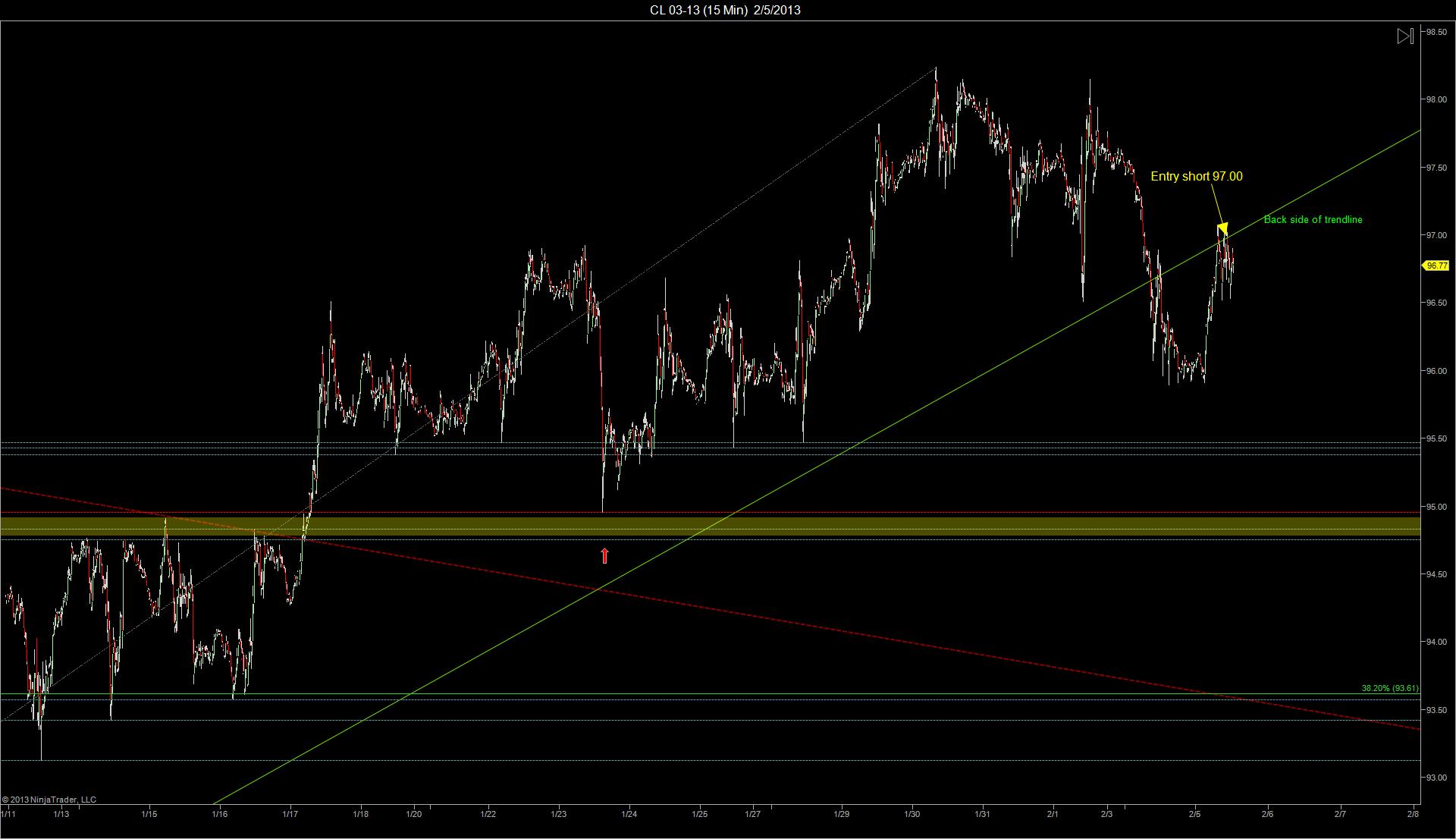Viewport: 1456px width, 839px height.
Task: Select the 'Back side of trendline' label
Action: pos(1313,219)
